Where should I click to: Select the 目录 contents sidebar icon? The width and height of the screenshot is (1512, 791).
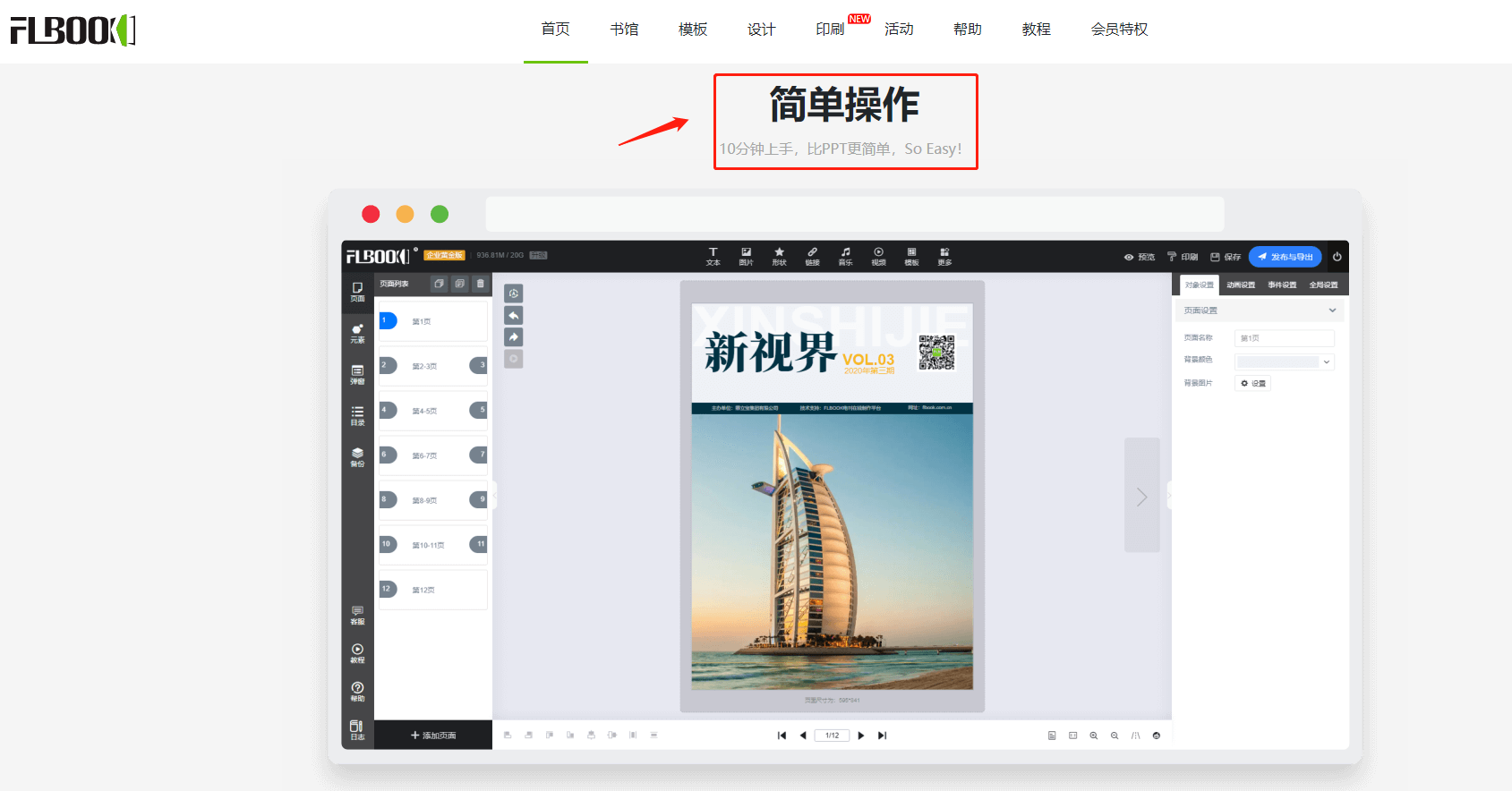click(x=357, y=416)
